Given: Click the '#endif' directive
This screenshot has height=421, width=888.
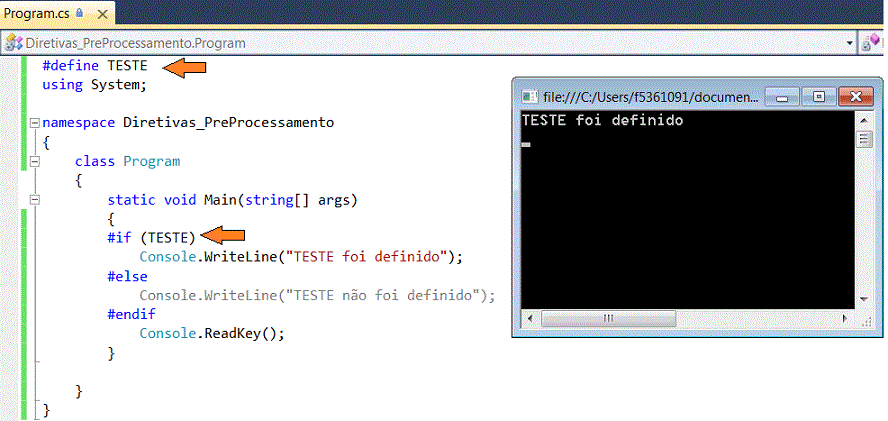Looking at the screenshot, I should coord(131,314).
